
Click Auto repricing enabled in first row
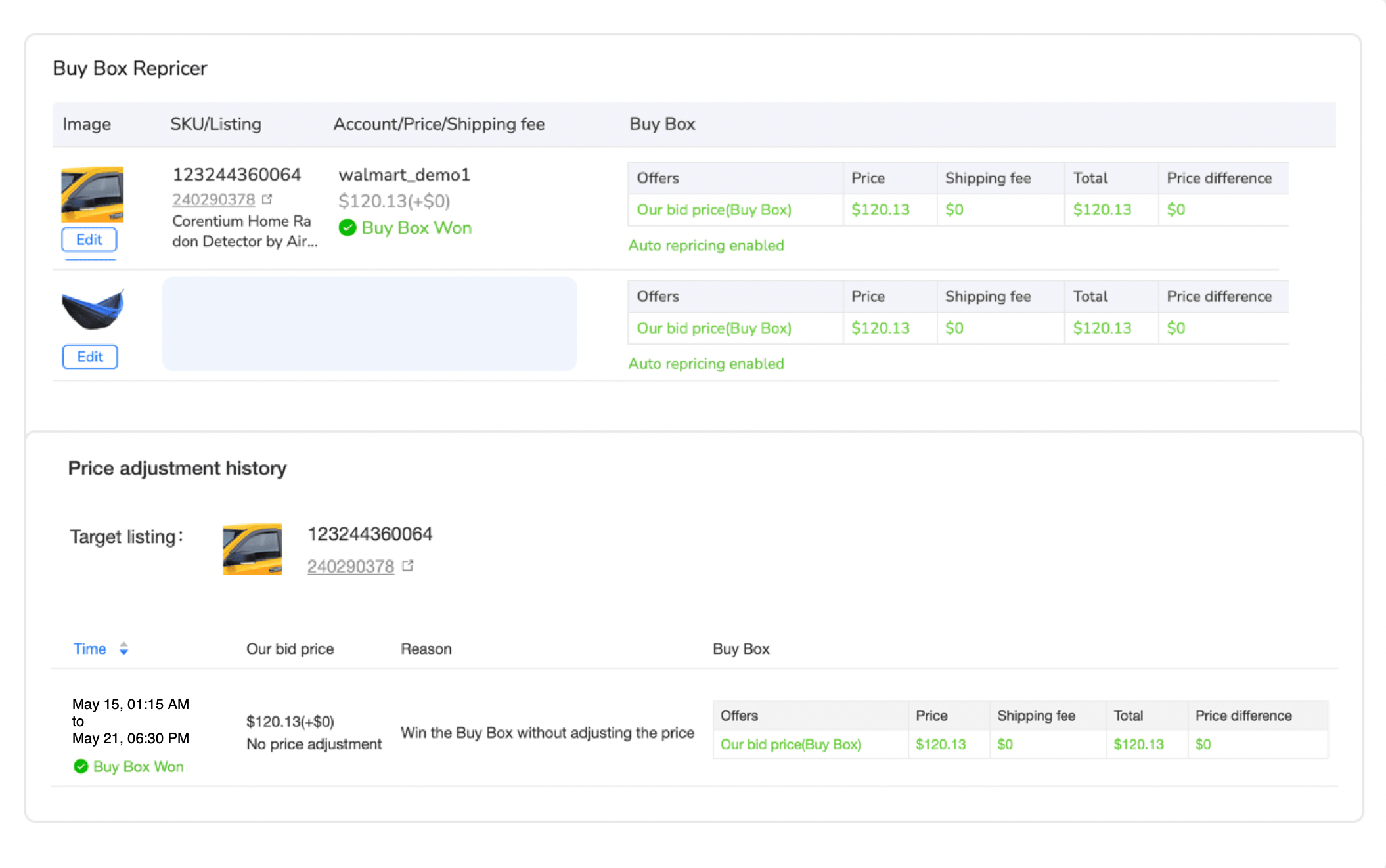706,245
